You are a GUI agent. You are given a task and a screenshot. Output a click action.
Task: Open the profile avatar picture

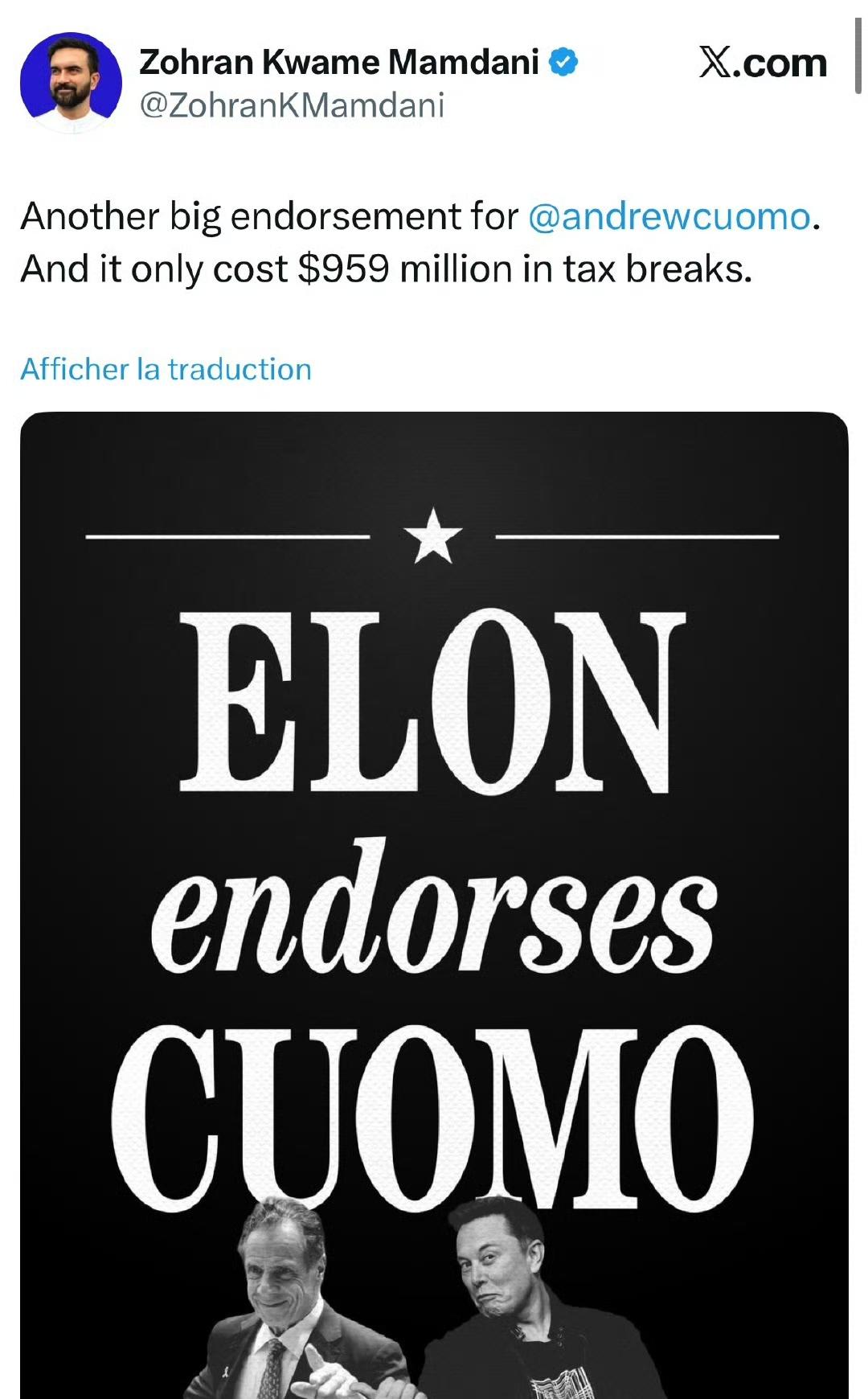pyautogui.click(x=71, y=82)
